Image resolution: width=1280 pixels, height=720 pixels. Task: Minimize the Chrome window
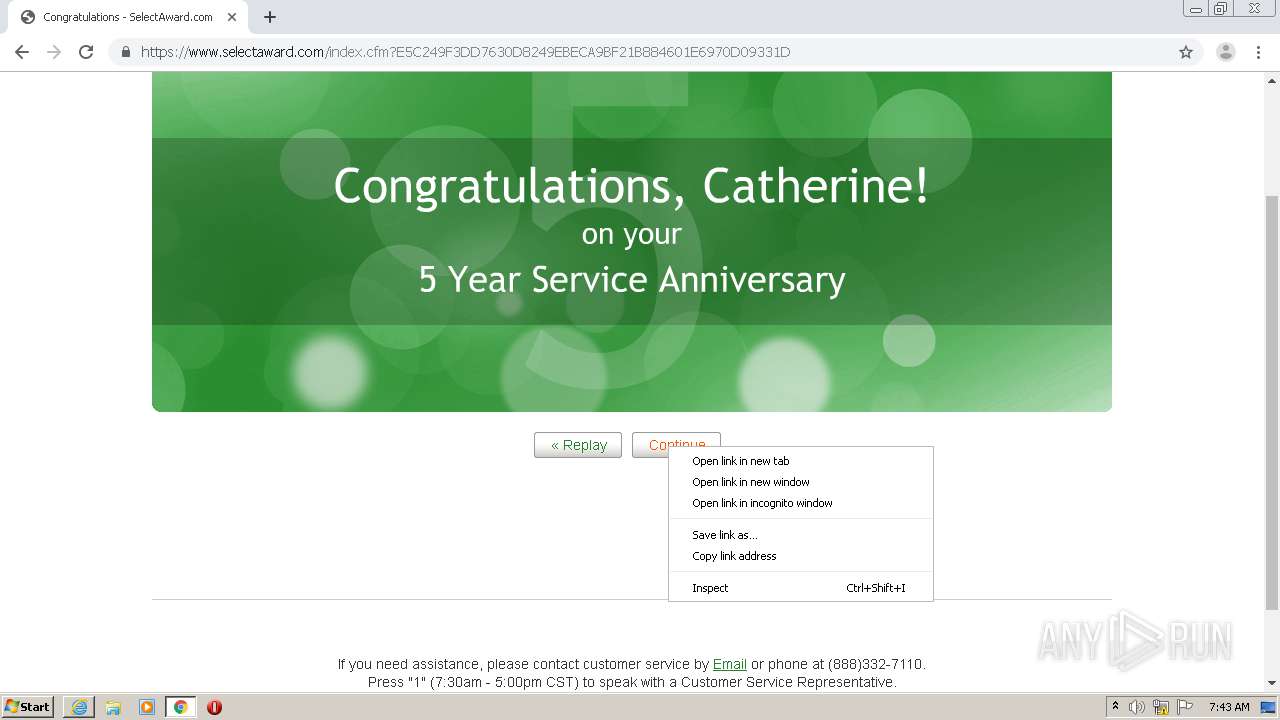tap(1195, 9)
